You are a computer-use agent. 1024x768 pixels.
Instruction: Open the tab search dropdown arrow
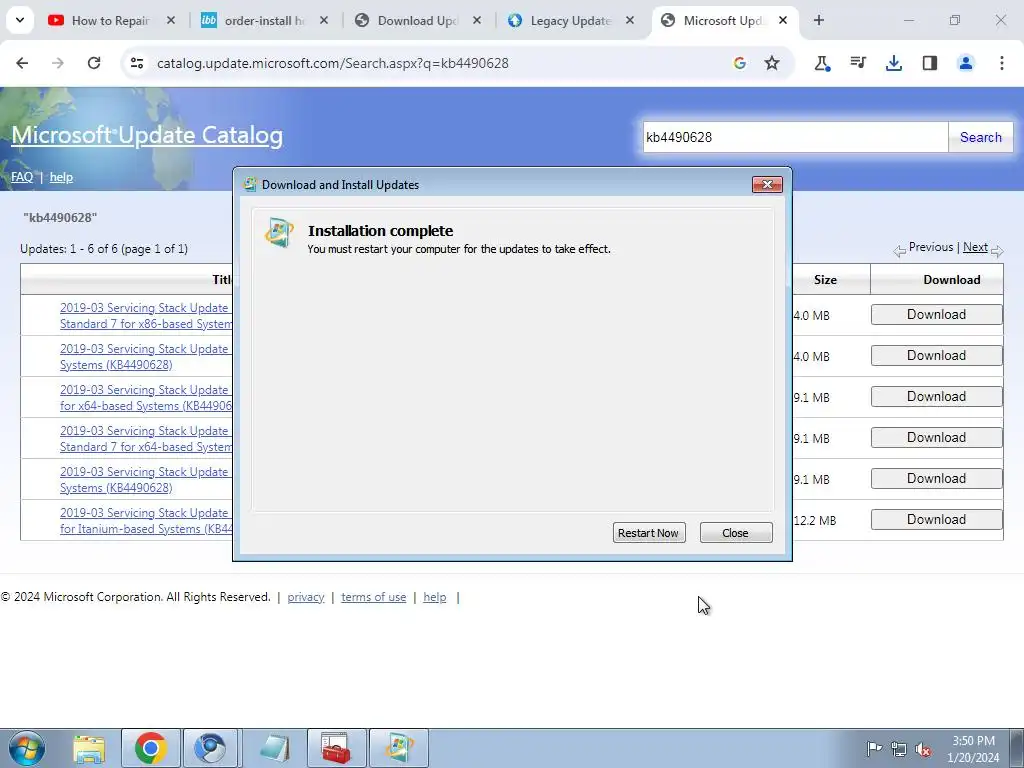click(x=20, y=20)
